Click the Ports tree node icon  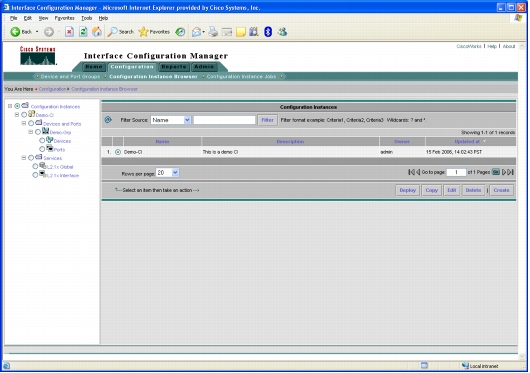[50, 148]
